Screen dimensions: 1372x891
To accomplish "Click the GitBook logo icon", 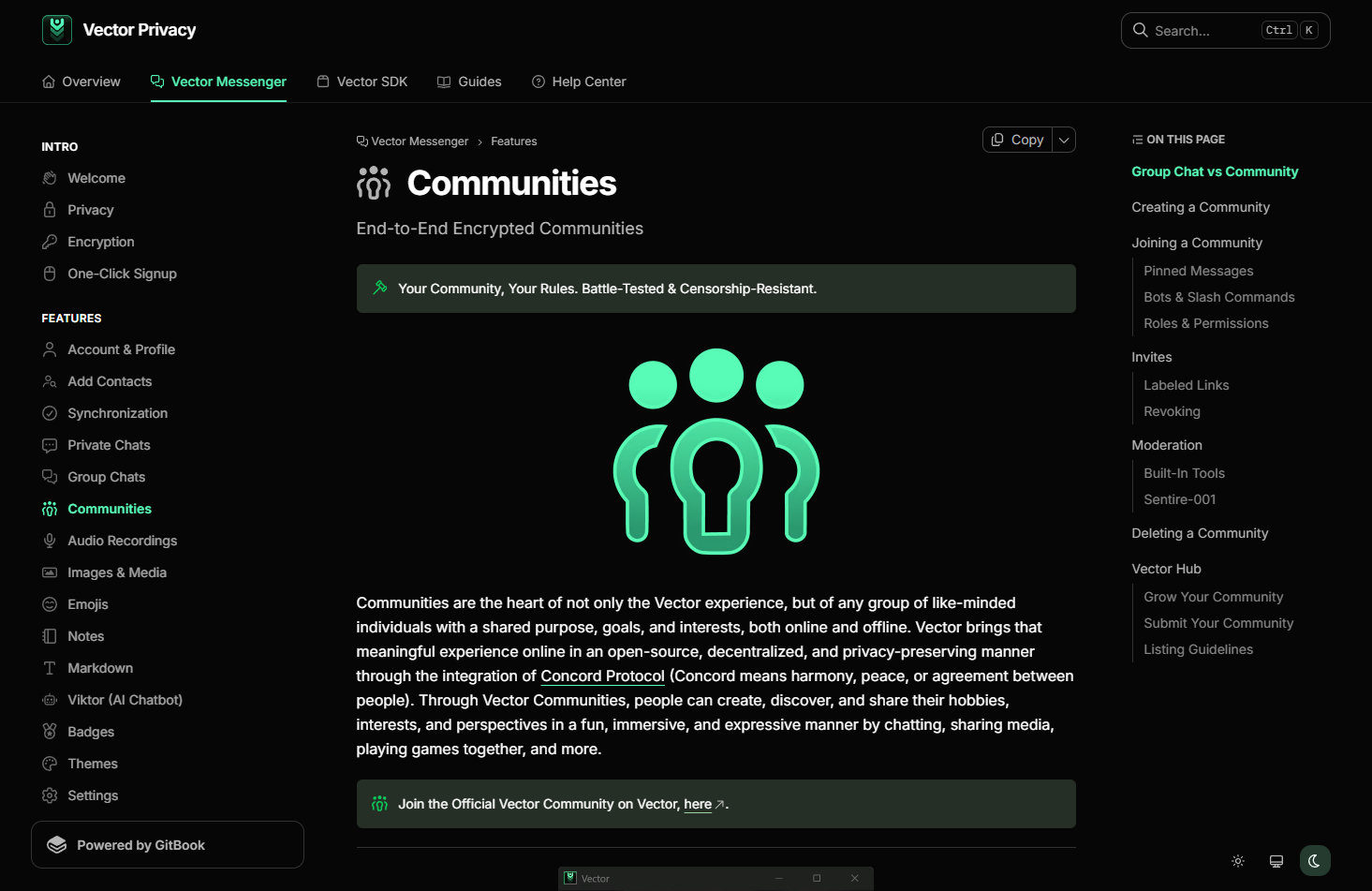I will [57, 845].
